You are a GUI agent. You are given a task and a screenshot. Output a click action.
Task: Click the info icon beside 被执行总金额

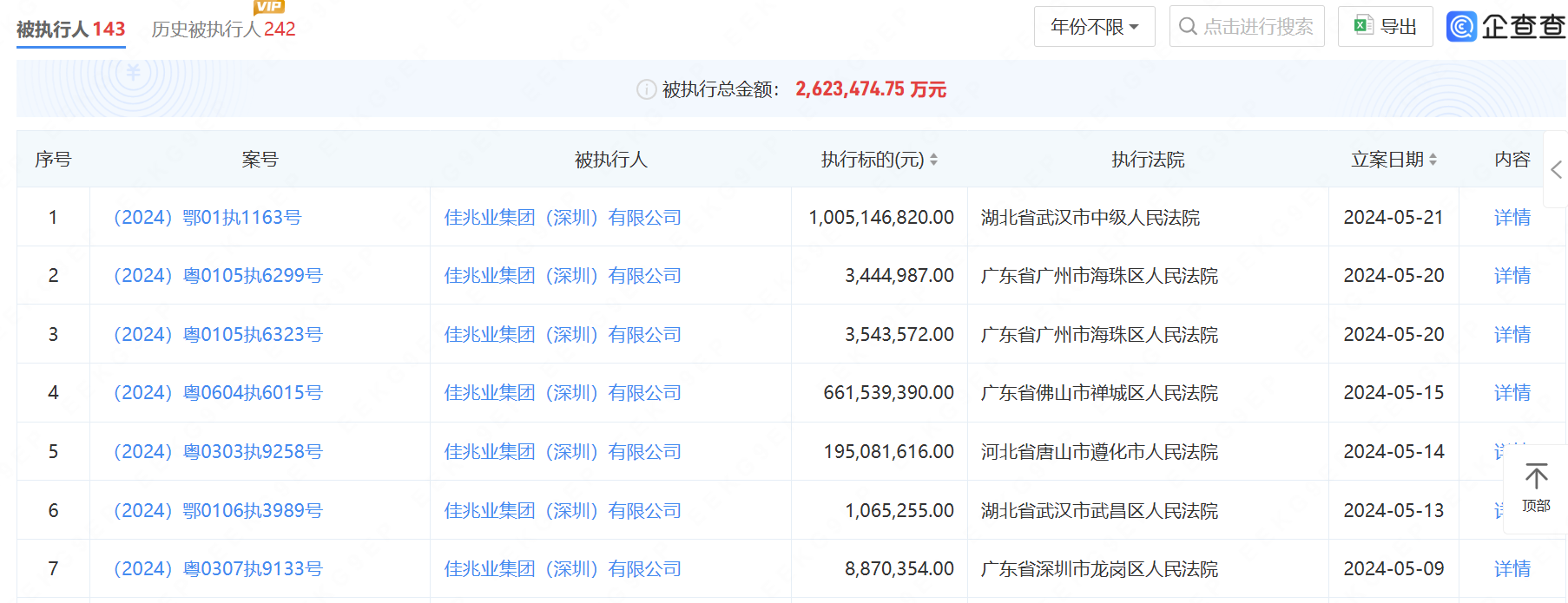[646, 89]
